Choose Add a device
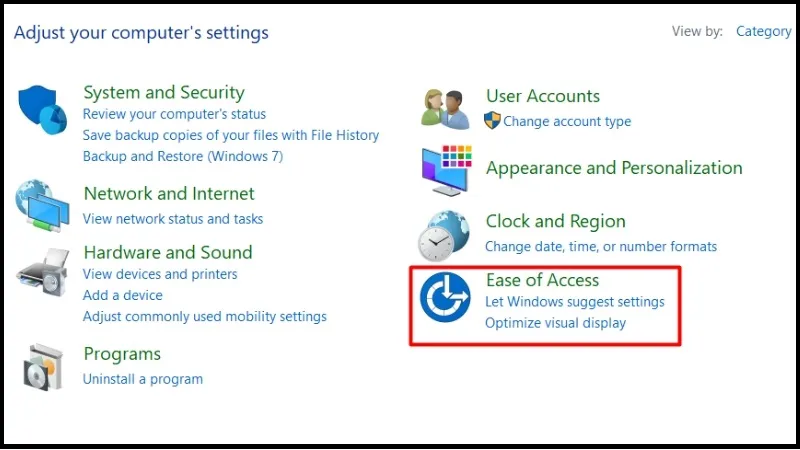This screenshot has height=450, width=800. point(123,295)
